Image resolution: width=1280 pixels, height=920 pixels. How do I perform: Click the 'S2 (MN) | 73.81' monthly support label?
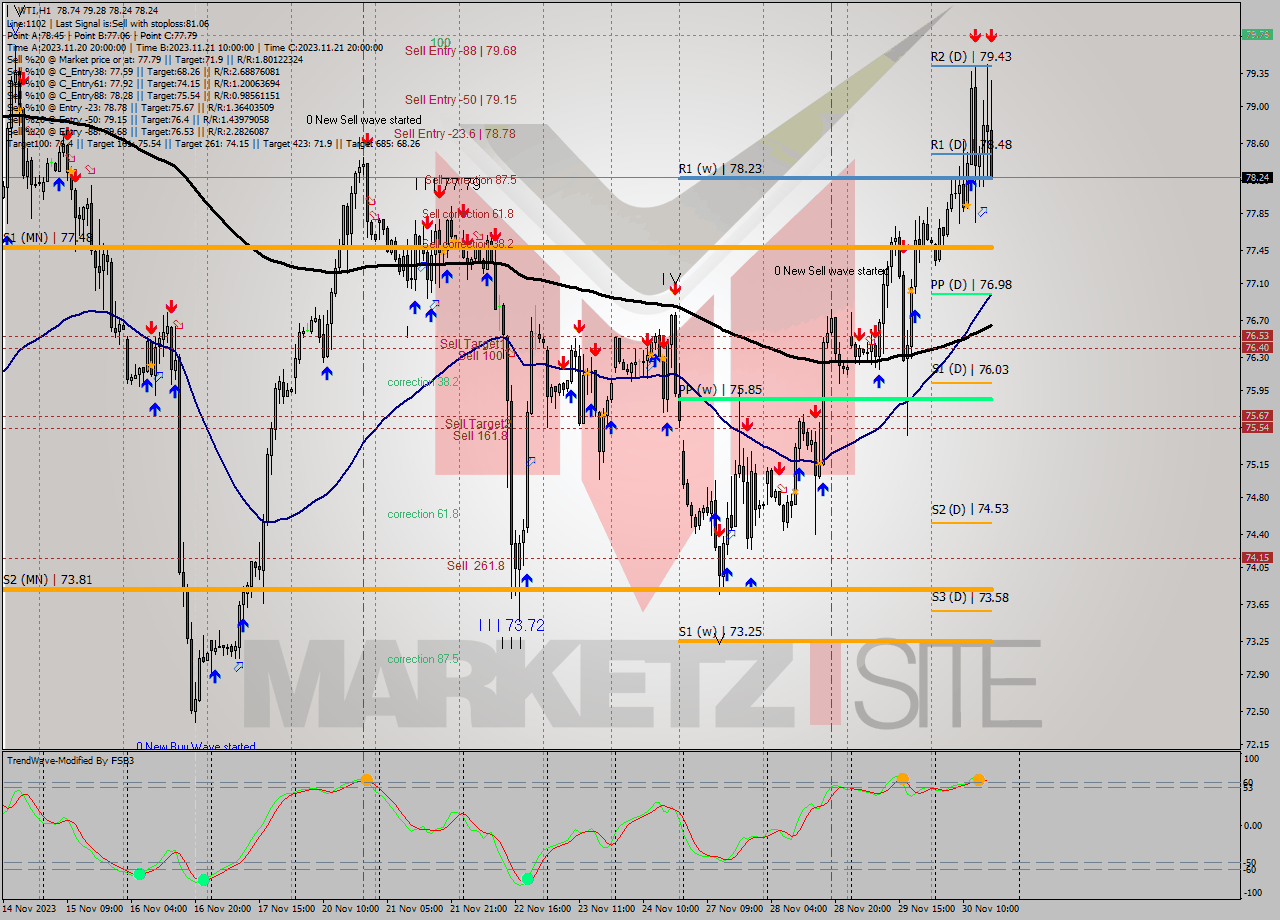pyautogui.click(x=47, y=579)
